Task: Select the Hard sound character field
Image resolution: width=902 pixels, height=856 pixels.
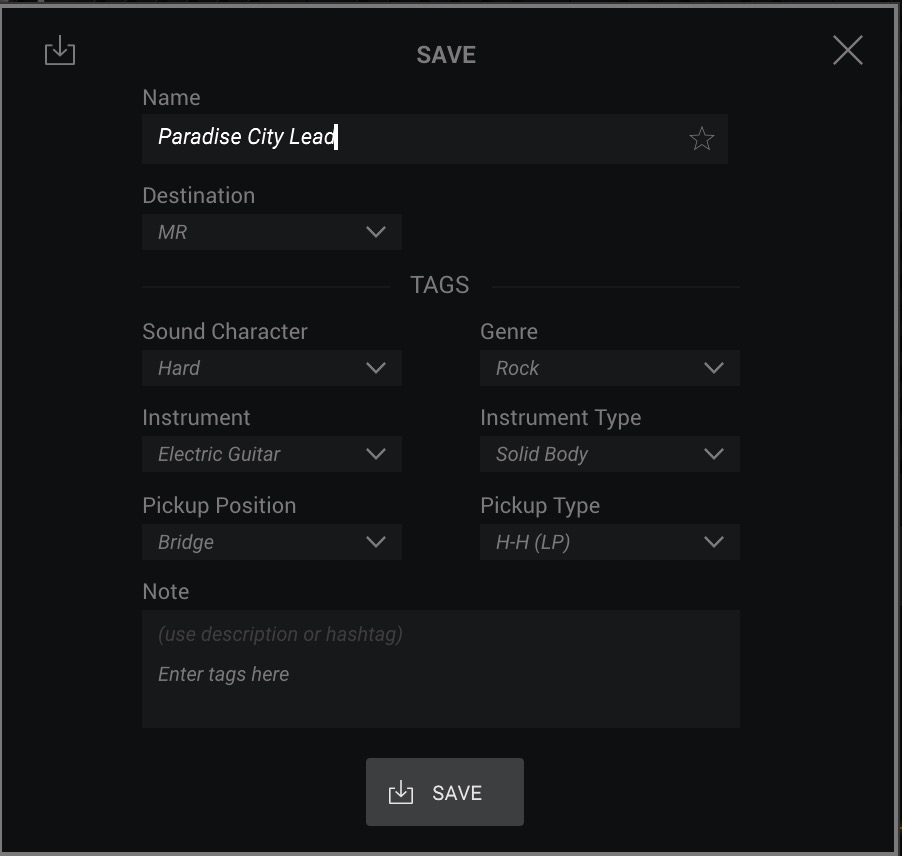Action: click(x=272, y=368)
